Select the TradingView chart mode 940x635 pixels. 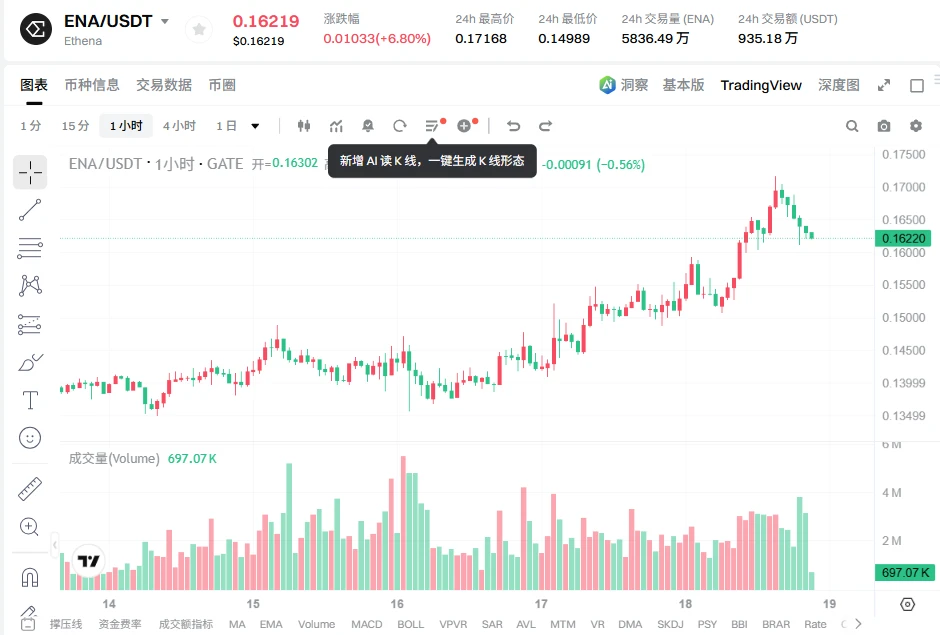tap(761, 85)
